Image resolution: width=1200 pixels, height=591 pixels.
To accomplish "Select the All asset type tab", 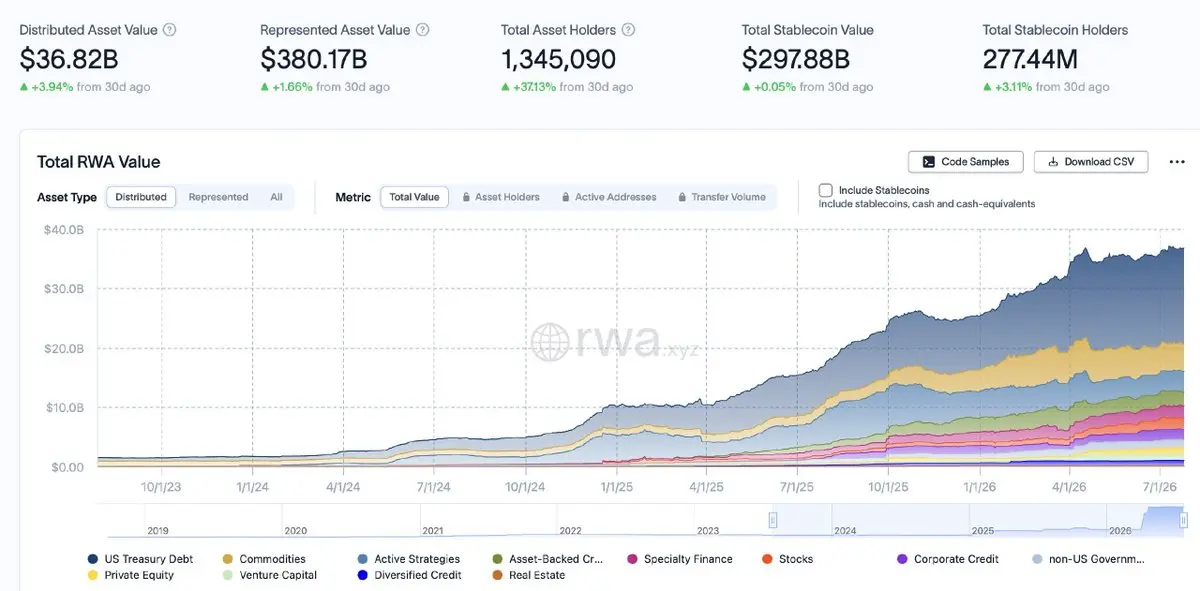I will 276,197.
